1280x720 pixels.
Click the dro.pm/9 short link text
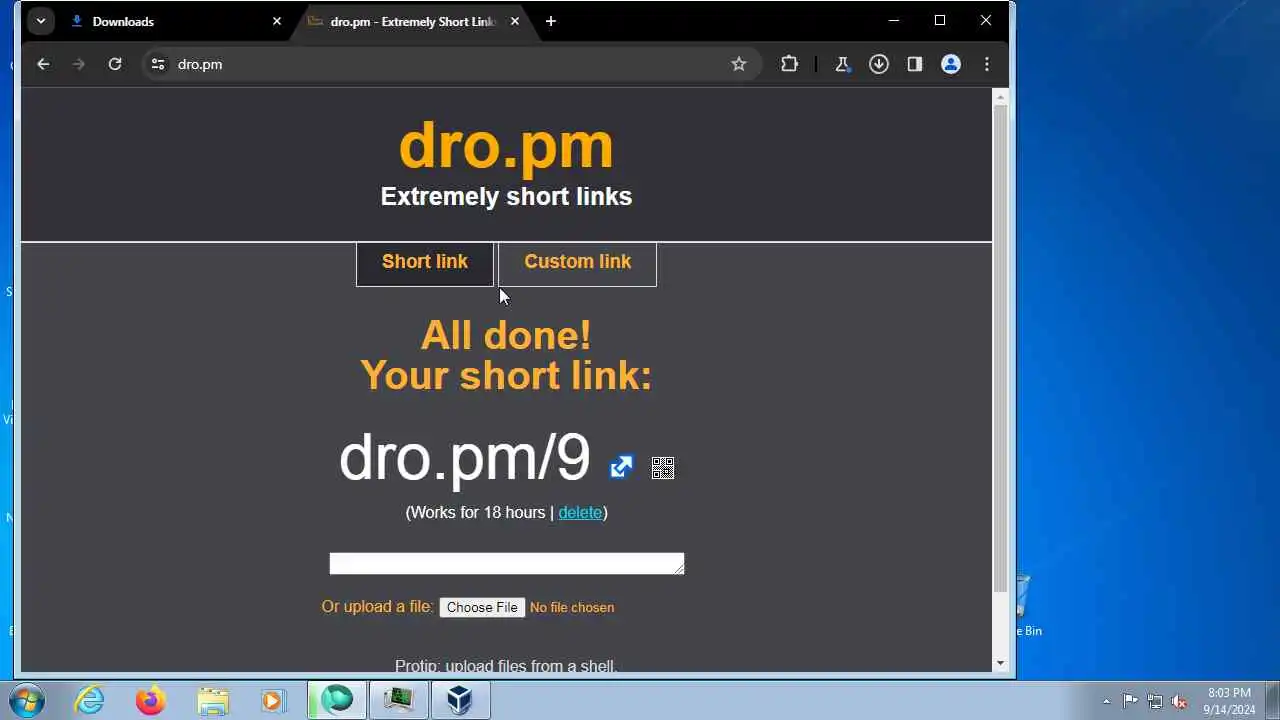pos(465,458)
